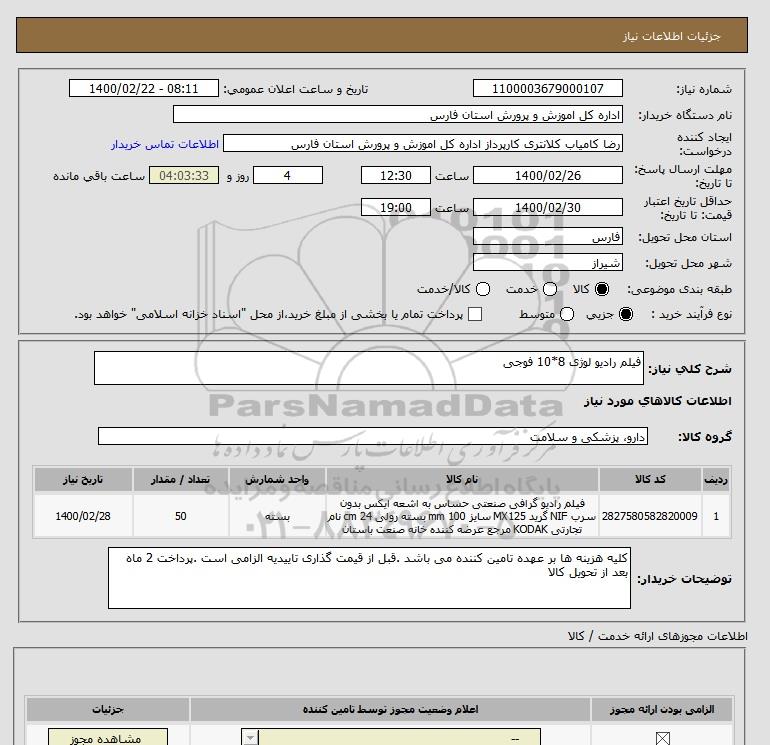The height and width of the screenshot is (745, 770).
Task: Click the remaining time counter 04:03:33
Action: click(x=184, y=175)
